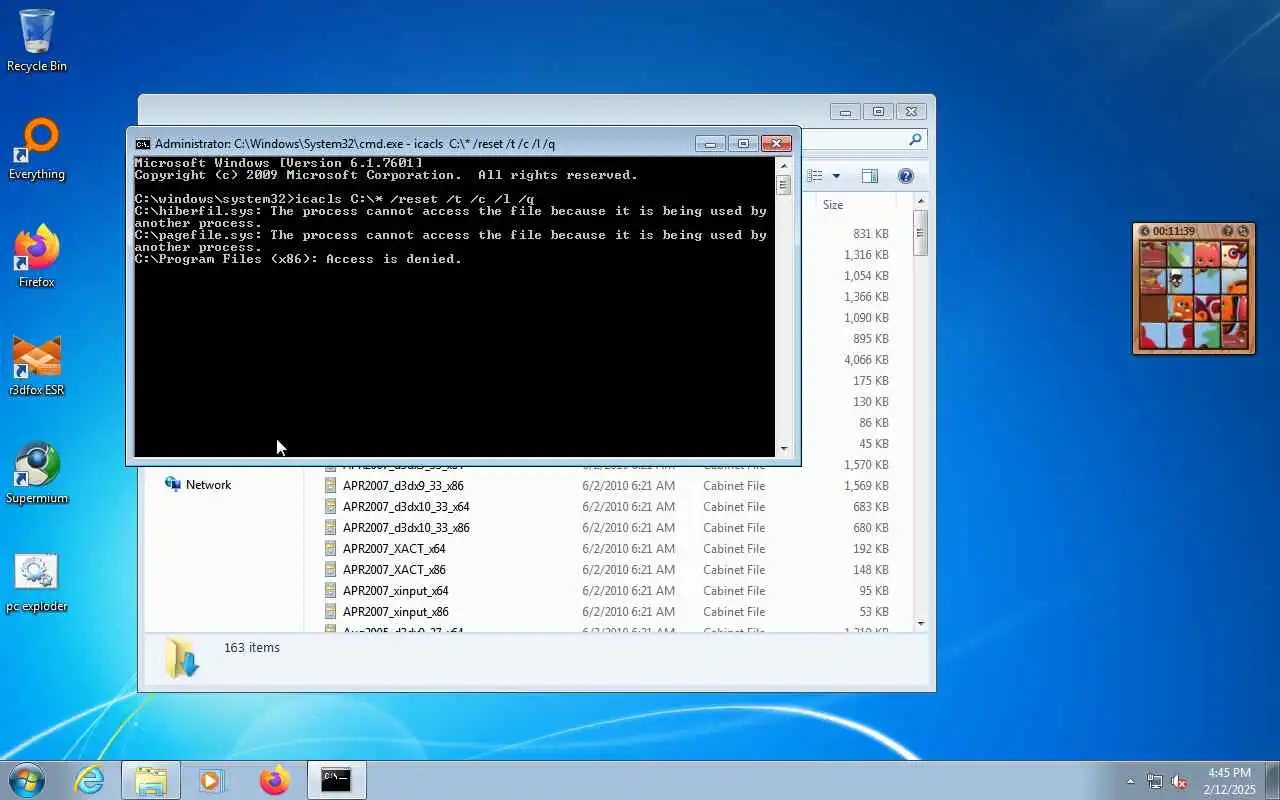Click the cabinet icon of APR2007_xinput_x86

[331, 612]
